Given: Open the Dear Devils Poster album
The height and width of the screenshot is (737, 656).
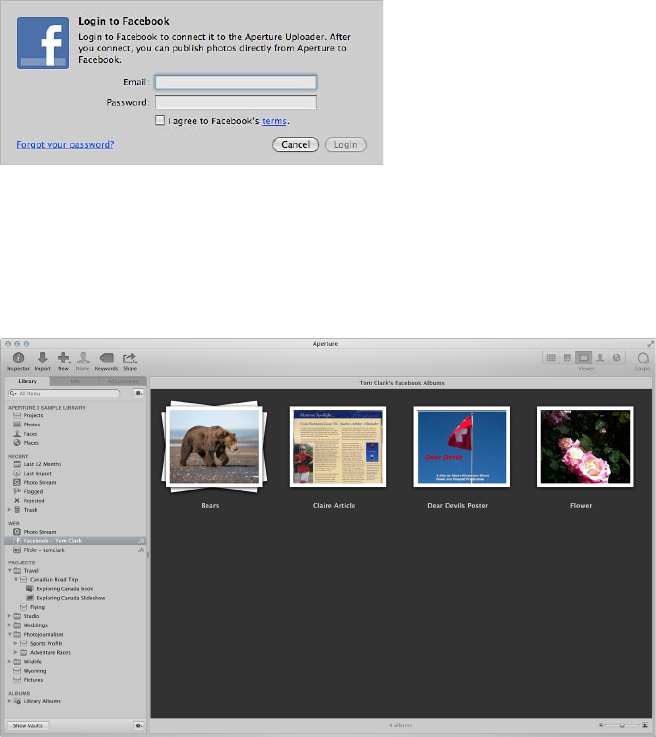Looking at the screenshot, I should 461,447.
